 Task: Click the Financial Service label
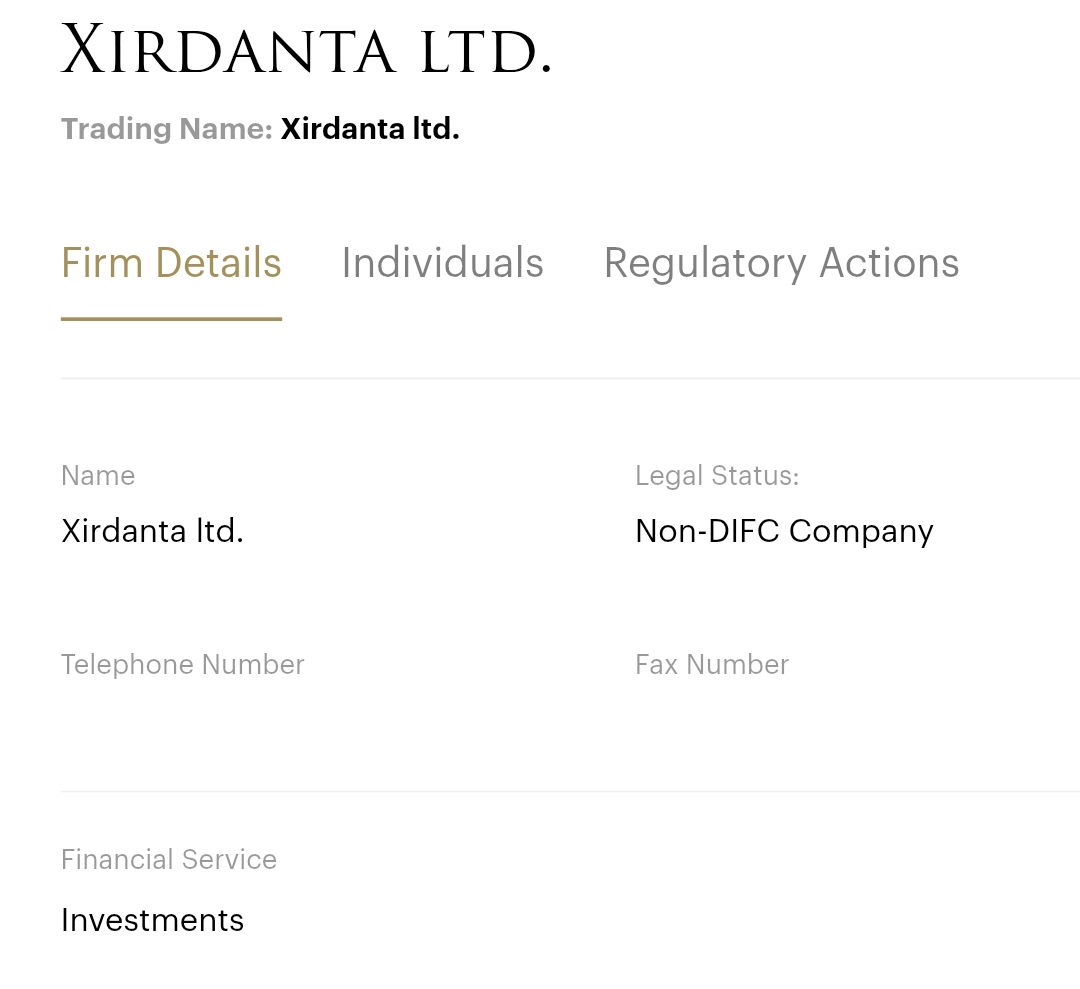[169, 860]
